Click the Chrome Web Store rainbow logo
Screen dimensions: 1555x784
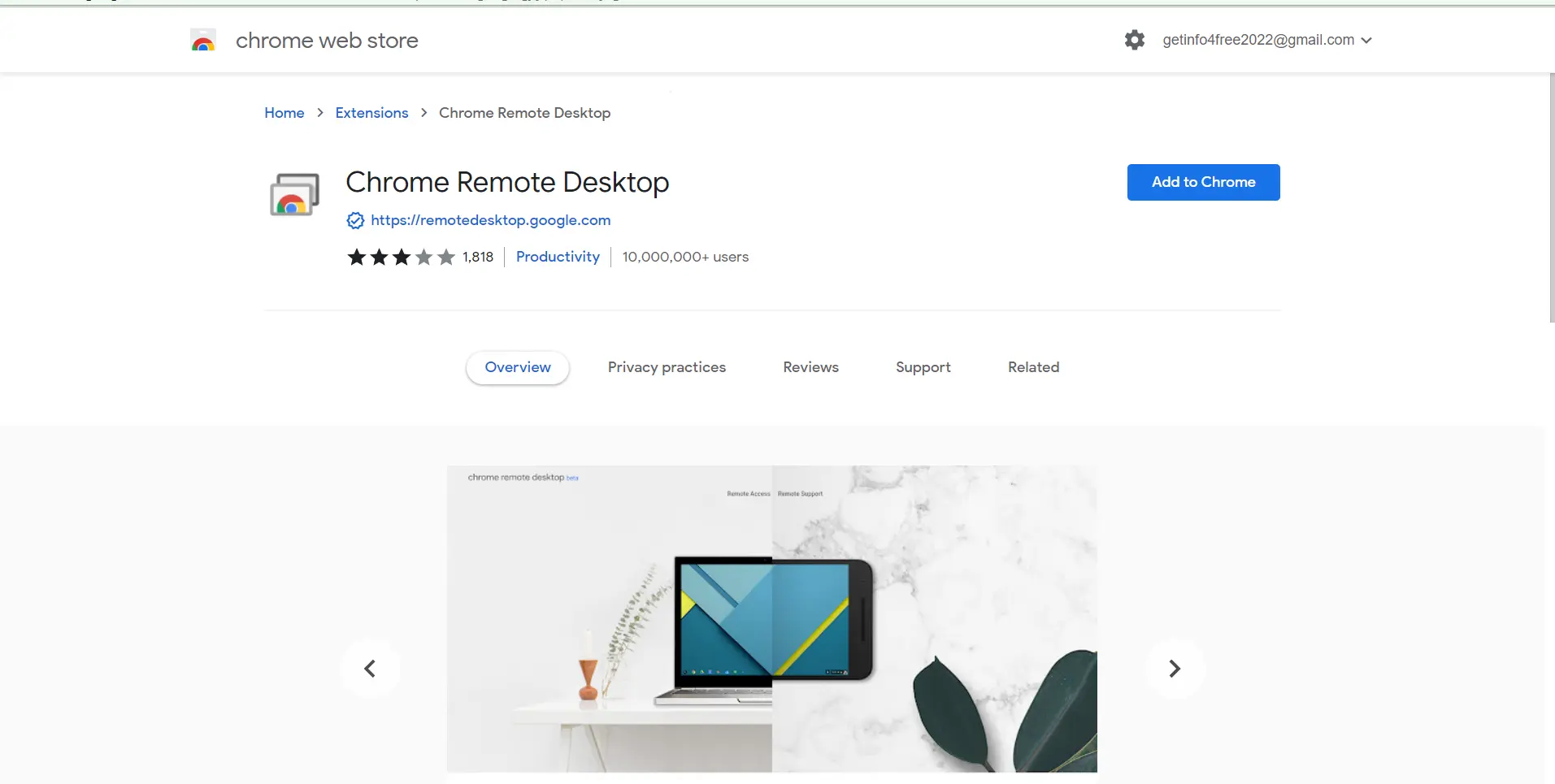tap(203, 41)
